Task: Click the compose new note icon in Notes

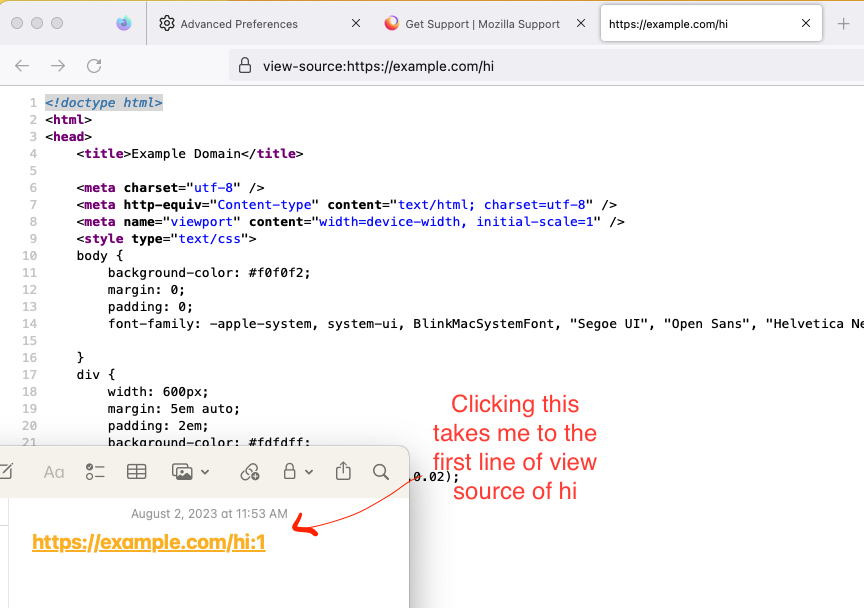Action: [x=6, y=472]
